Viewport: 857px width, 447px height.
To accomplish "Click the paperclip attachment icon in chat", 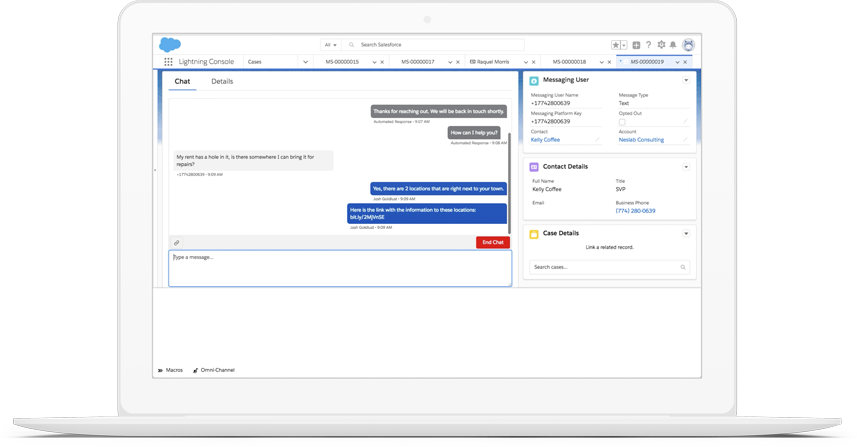I will [177, 243].
